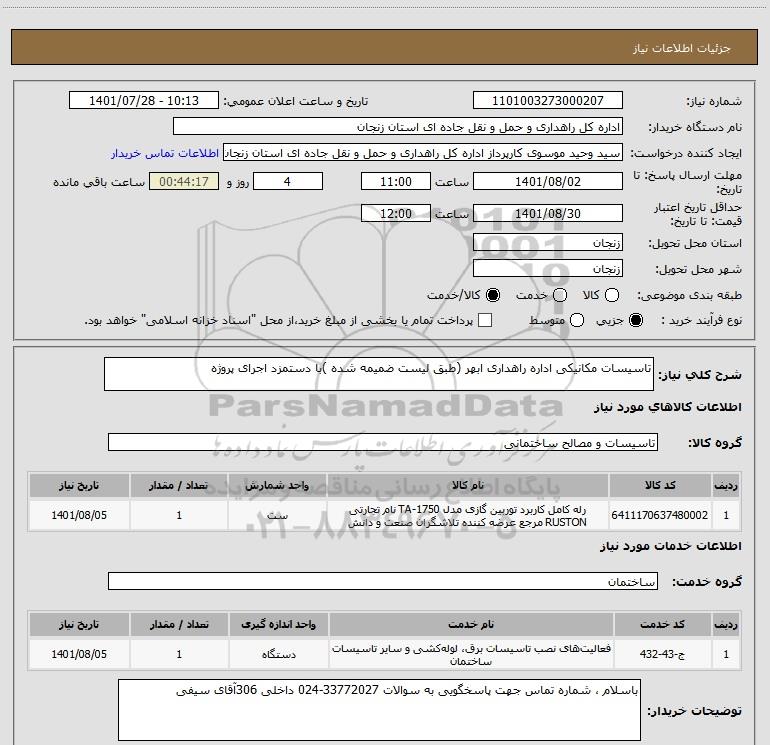Image resolution: width=770 pixels, height=745 pixels.
Task: Click the goods name cell with TA-1750
Action: [x=468, y=515]
